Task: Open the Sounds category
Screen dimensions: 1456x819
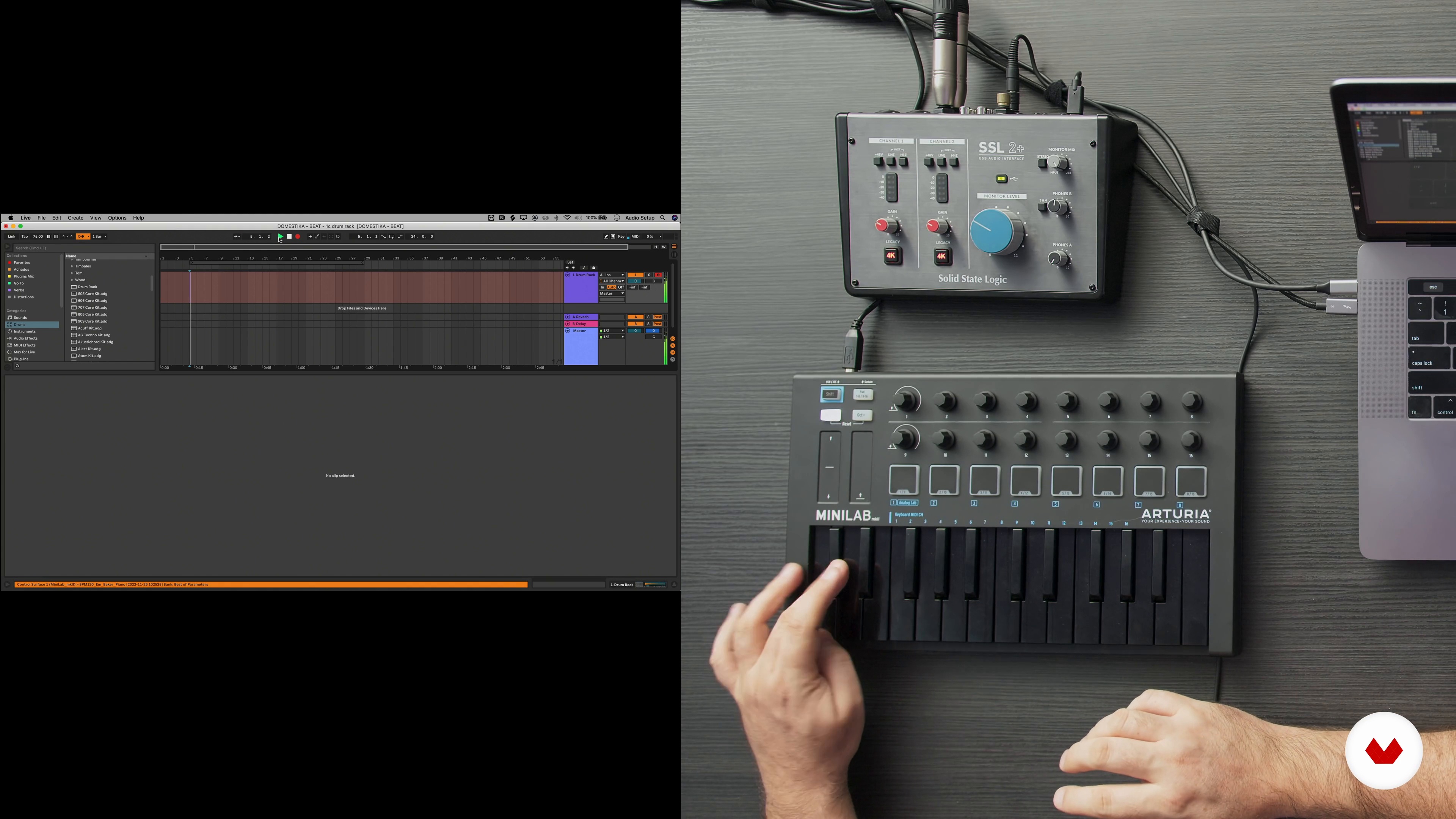Action: coord(20,318)
